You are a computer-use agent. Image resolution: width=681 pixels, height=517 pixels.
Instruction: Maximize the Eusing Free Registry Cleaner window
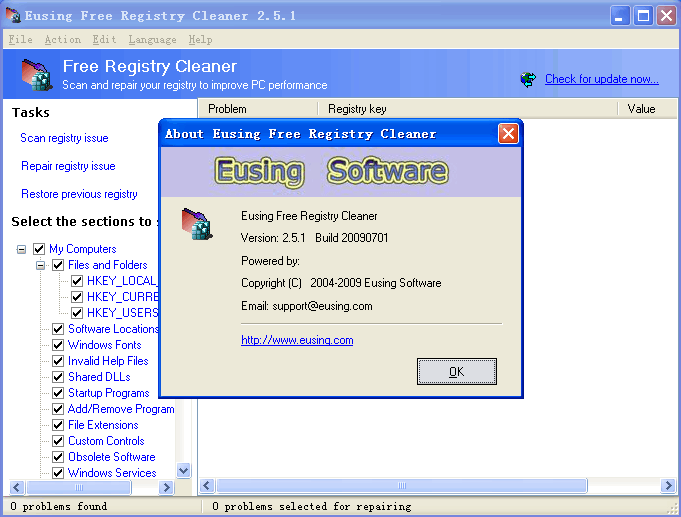643,16
